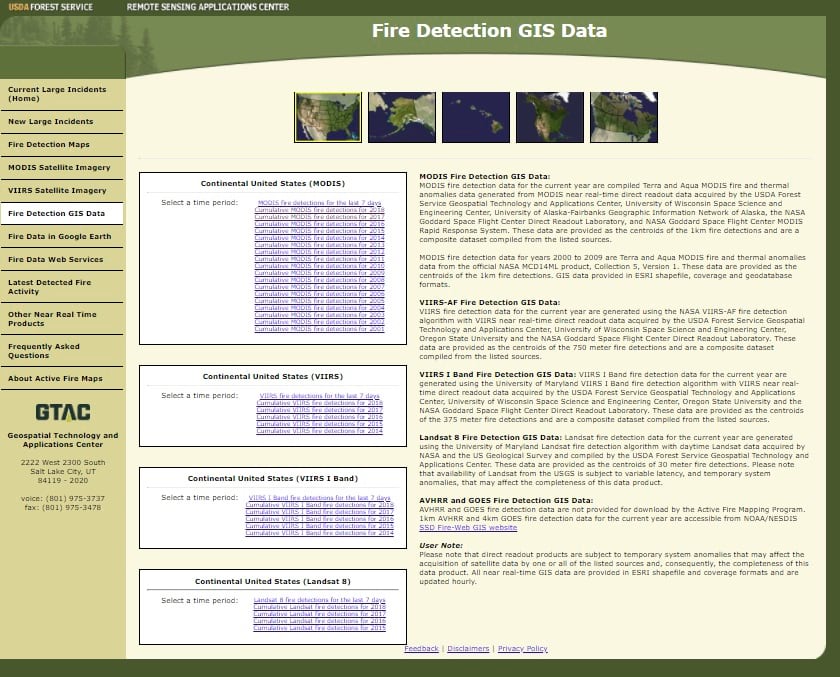Open Frequently Asked Questions
This screenshot has height=677, width=840.
pyautogui.click(x=62, y=351)
